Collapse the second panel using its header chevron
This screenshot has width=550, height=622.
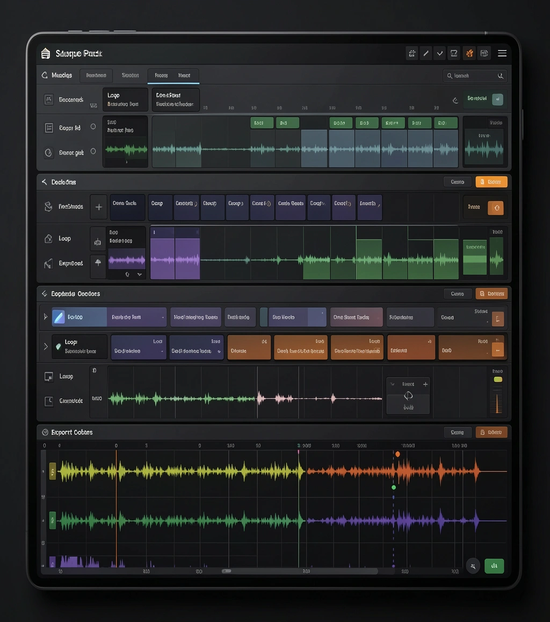(44, 182)
